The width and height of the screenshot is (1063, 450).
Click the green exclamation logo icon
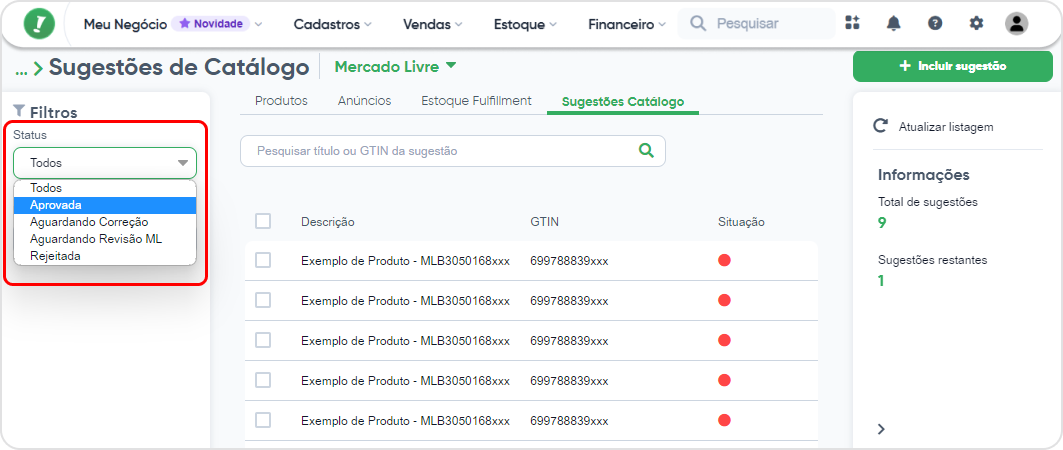point(39,24)
